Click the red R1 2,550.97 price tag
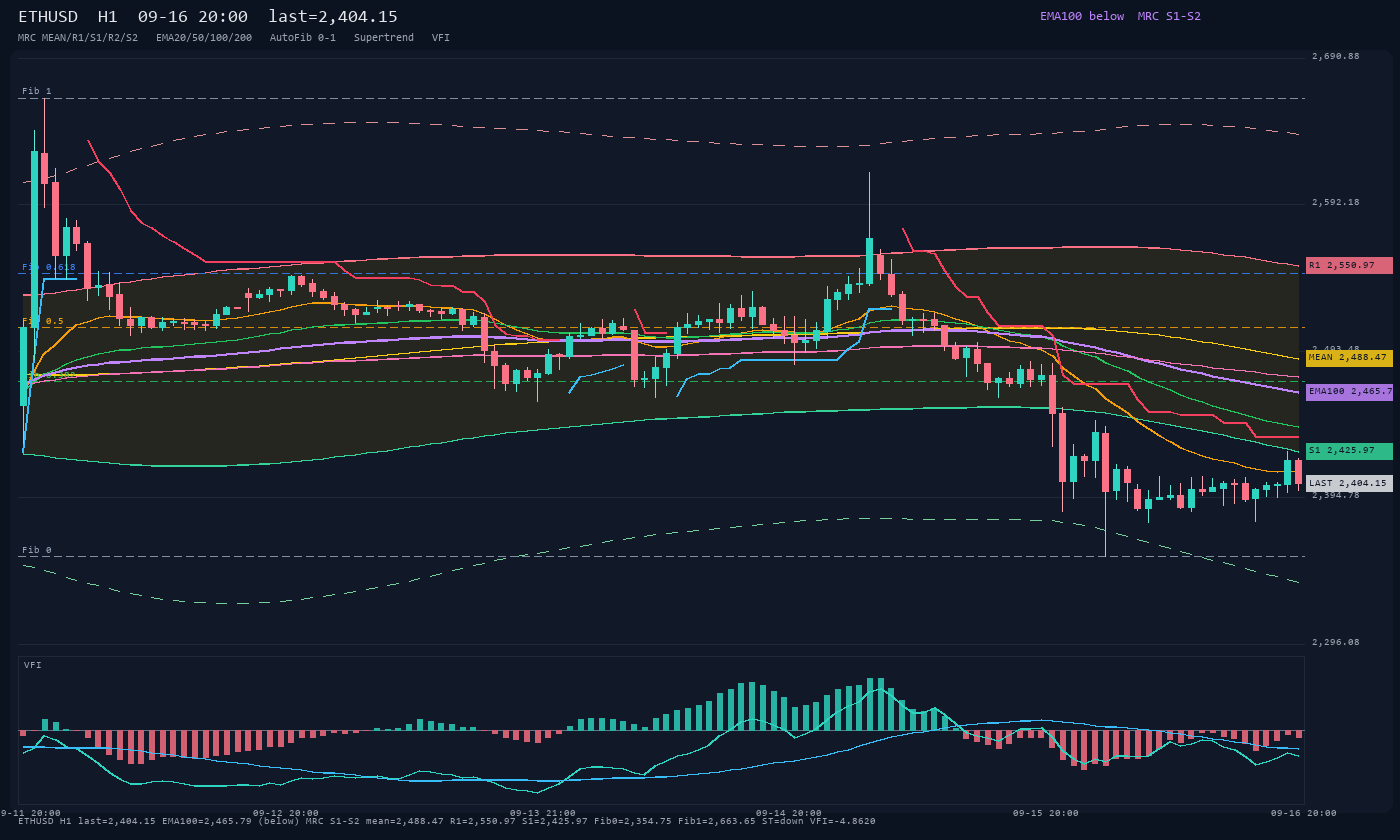 coord(1349,265)
